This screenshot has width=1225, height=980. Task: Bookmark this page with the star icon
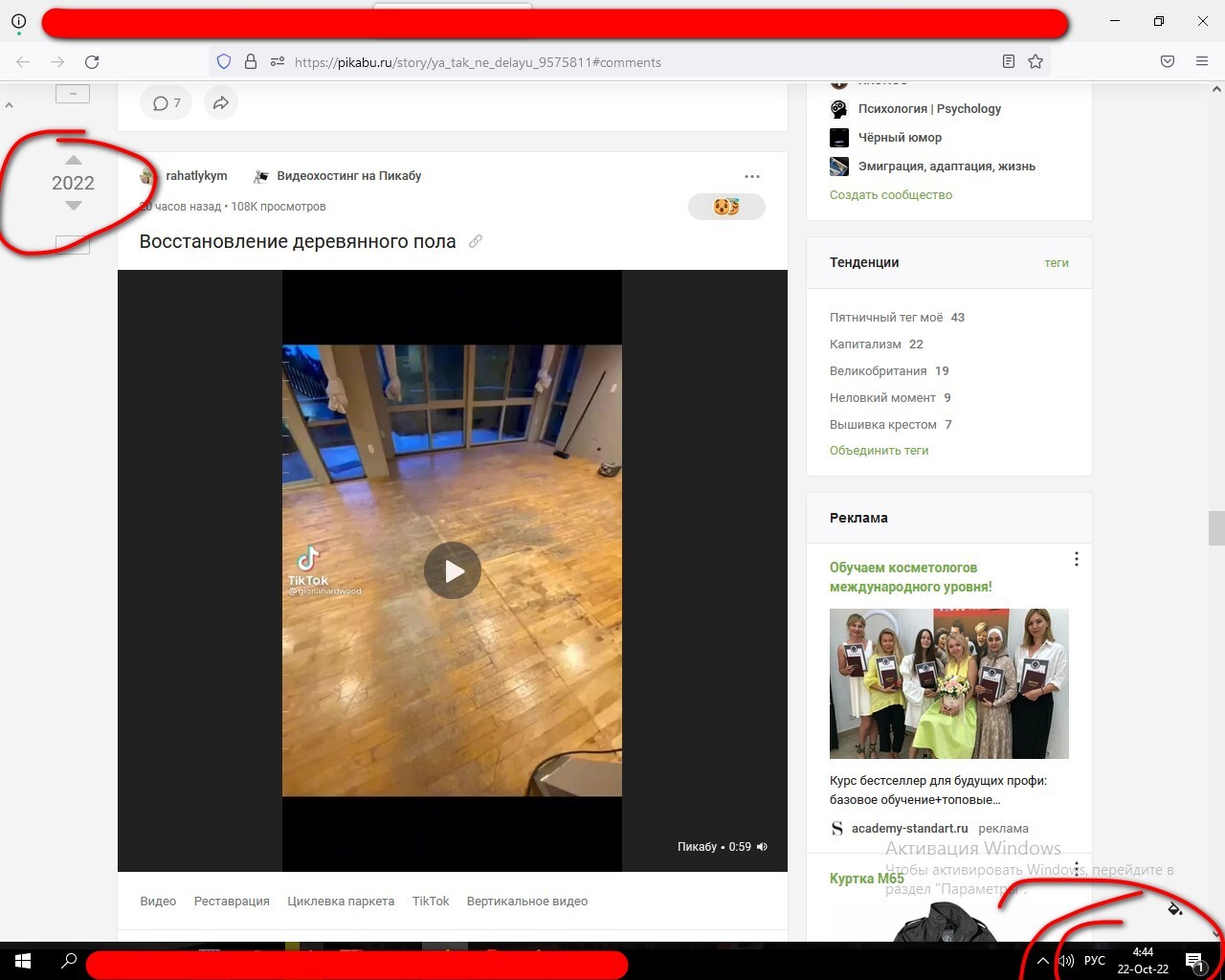point(1036,62)
